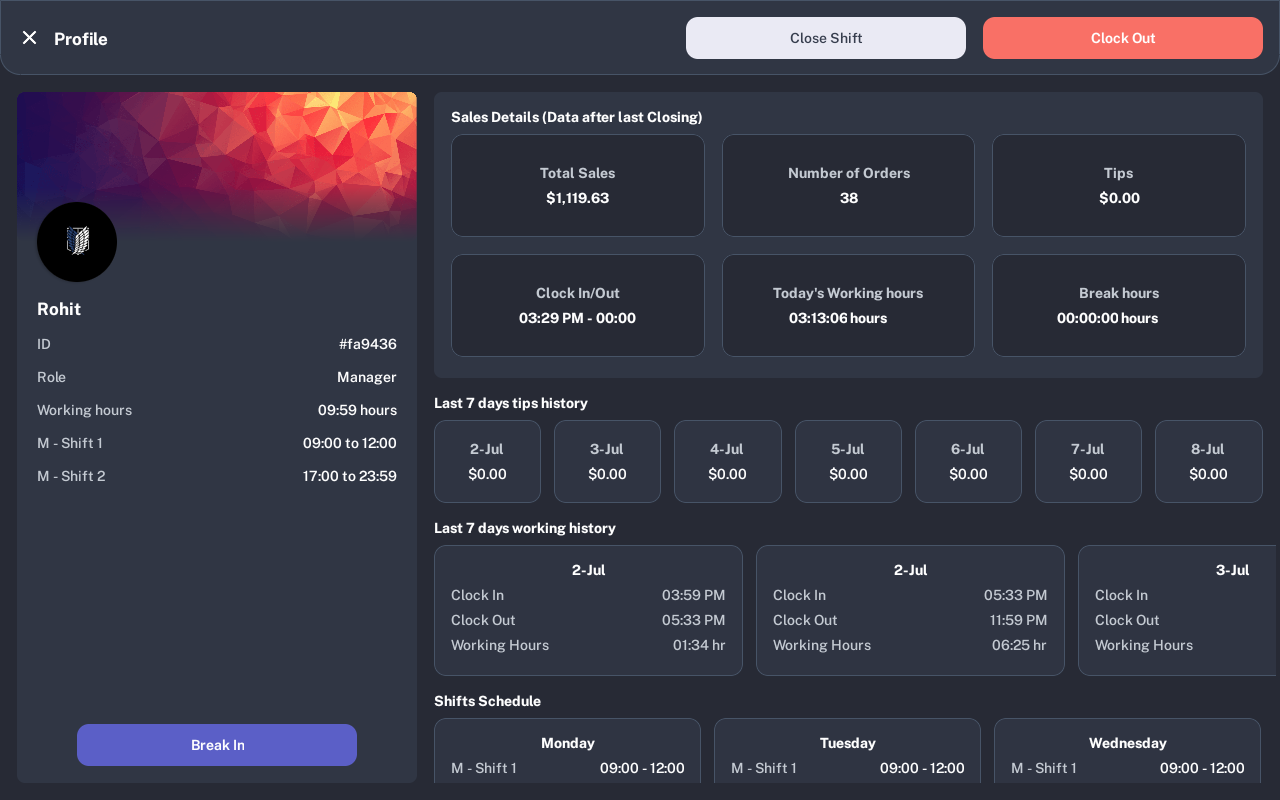Click the 'Manager' role value
Viewport: 1280px width, 800px height.
(x=367, y=377)
